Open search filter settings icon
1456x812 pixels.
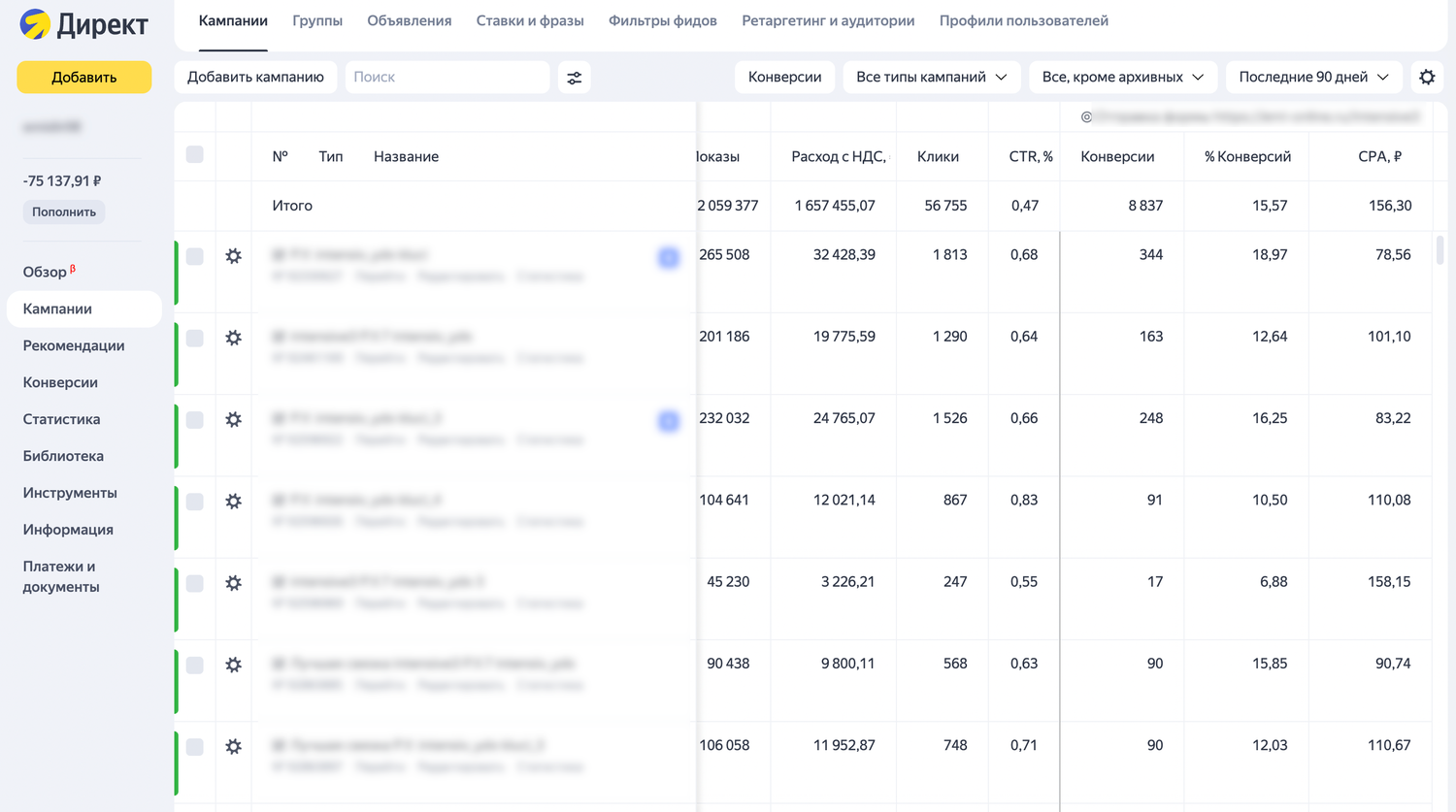[575, 78]
